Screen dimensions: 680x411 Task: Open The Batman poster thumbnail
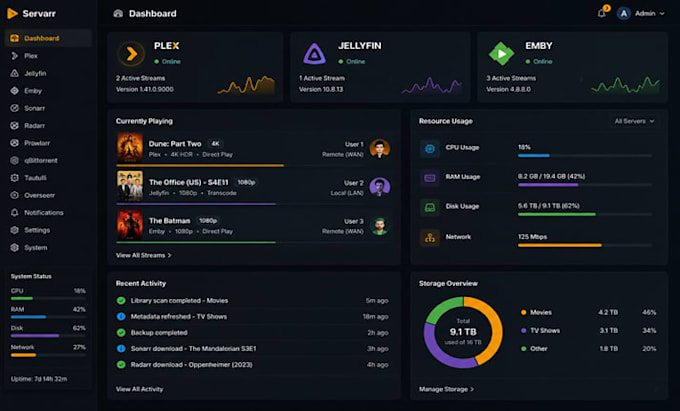click(130, 225)
